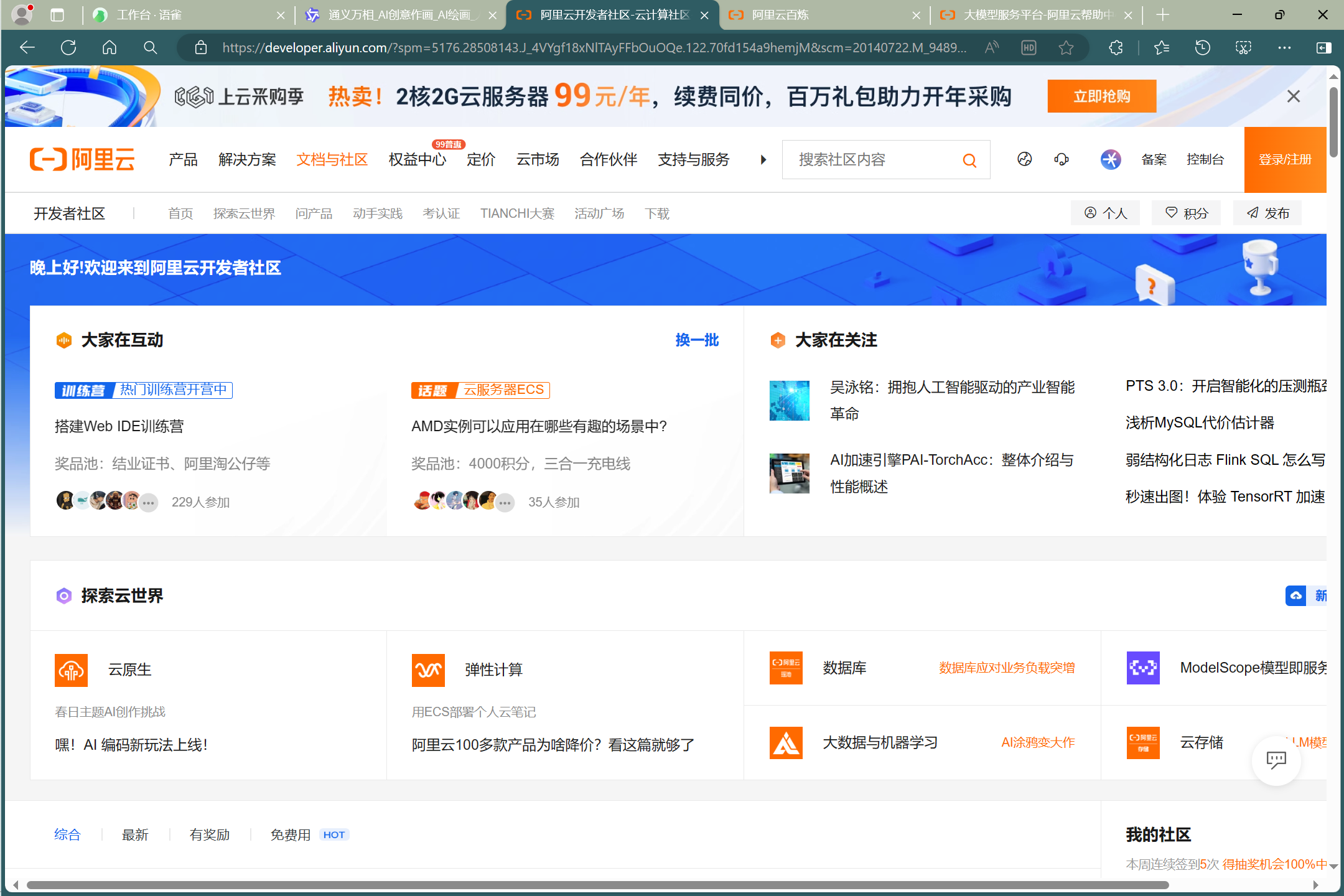Image resolution: width=1344 pixels, height=896 pixels.
Task: Open browser extensions puzzle icon
Action: click(1116, 48)
